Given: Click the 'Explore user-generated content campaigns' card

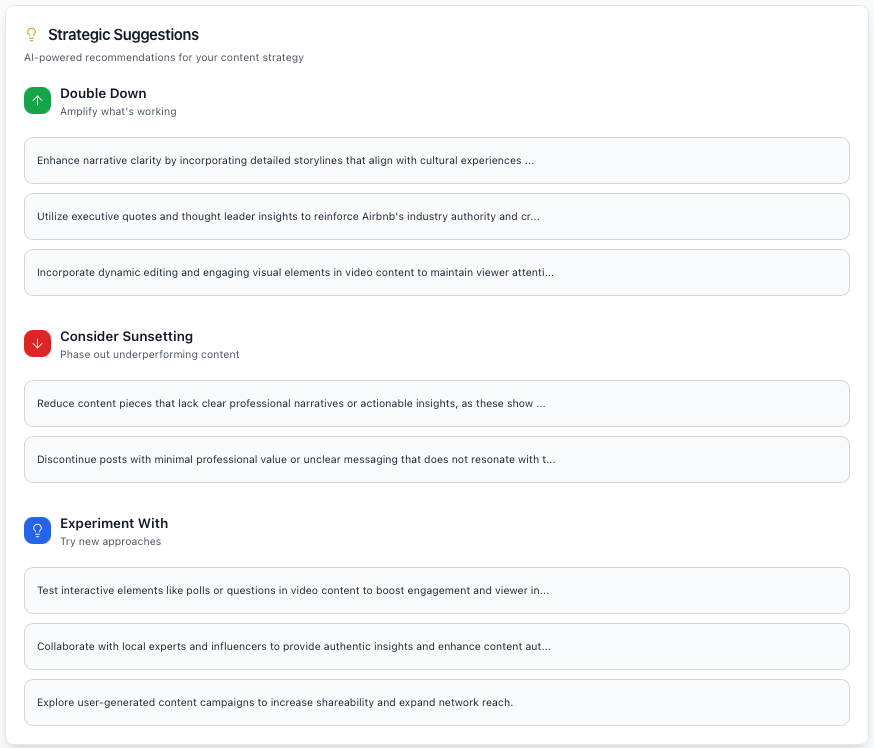Looking at the screenshot, I should coord(436,702).
